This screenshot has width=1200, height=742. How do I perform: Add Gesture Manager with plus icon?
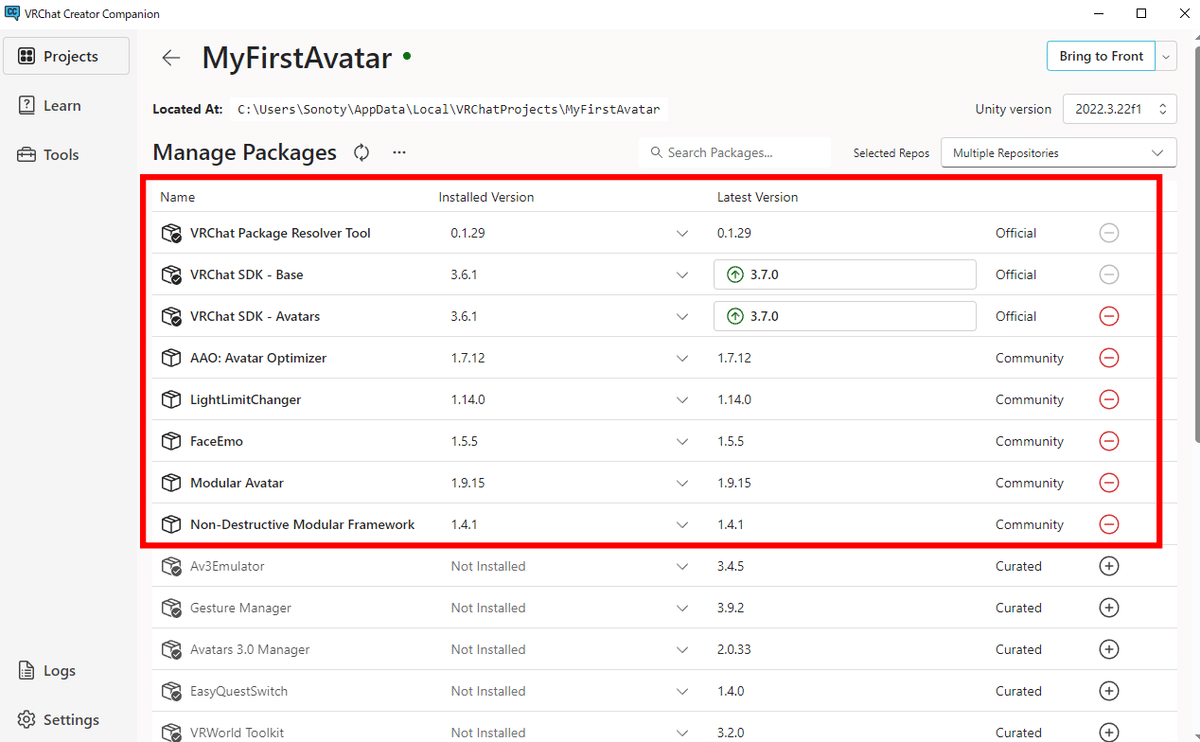pos(1109,608)
